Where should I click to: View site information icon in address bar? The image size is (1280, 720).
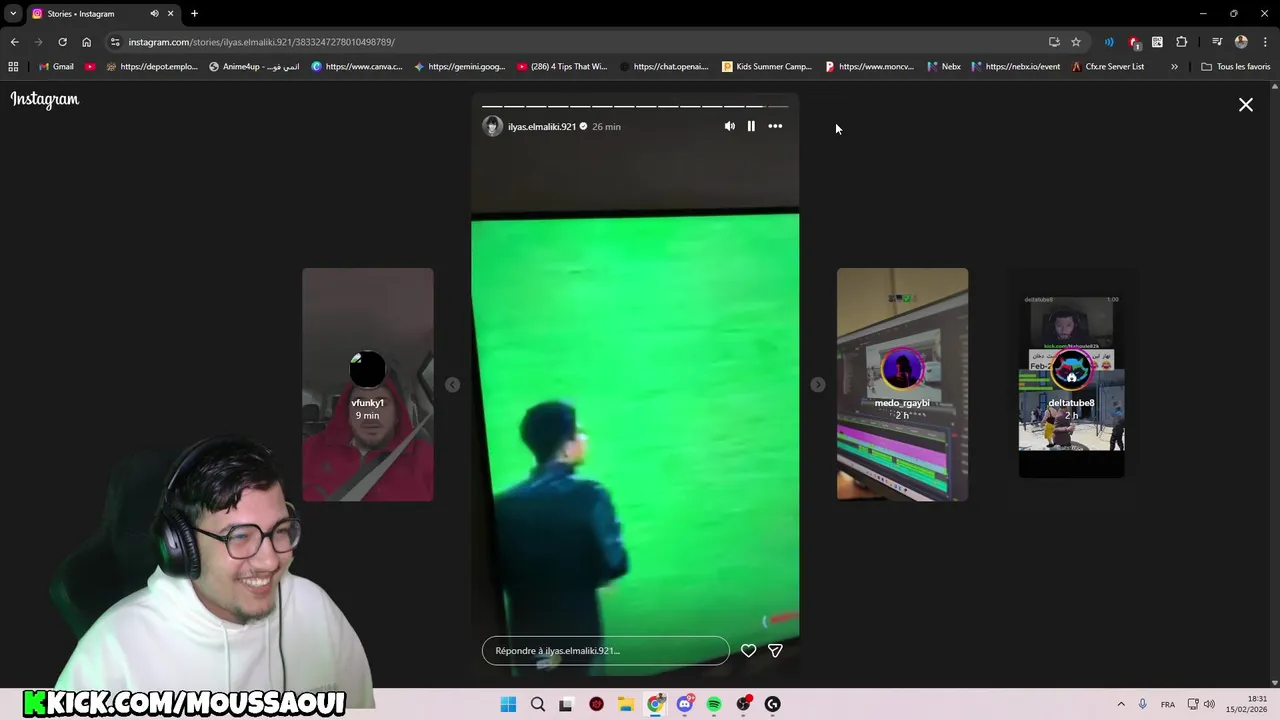(x=115, y=42)
